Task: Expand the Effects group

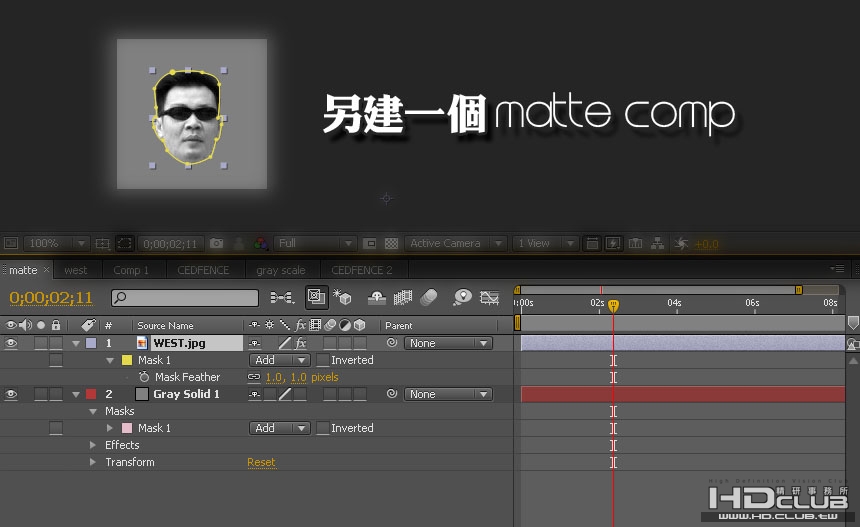Action: pos(93,445)
